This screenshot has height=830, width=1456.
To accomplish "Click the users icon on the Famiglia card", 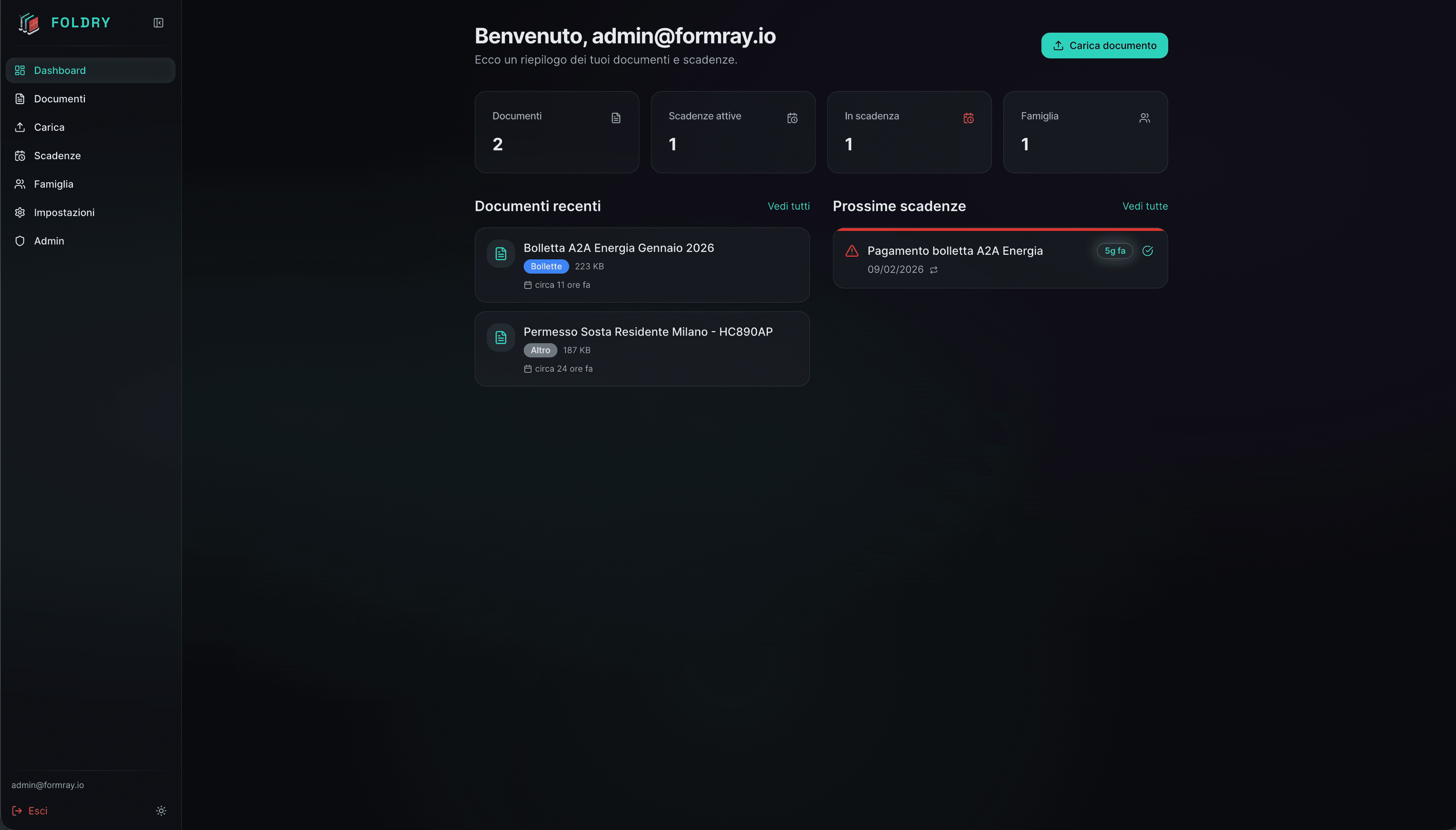I will point(1145,118).
